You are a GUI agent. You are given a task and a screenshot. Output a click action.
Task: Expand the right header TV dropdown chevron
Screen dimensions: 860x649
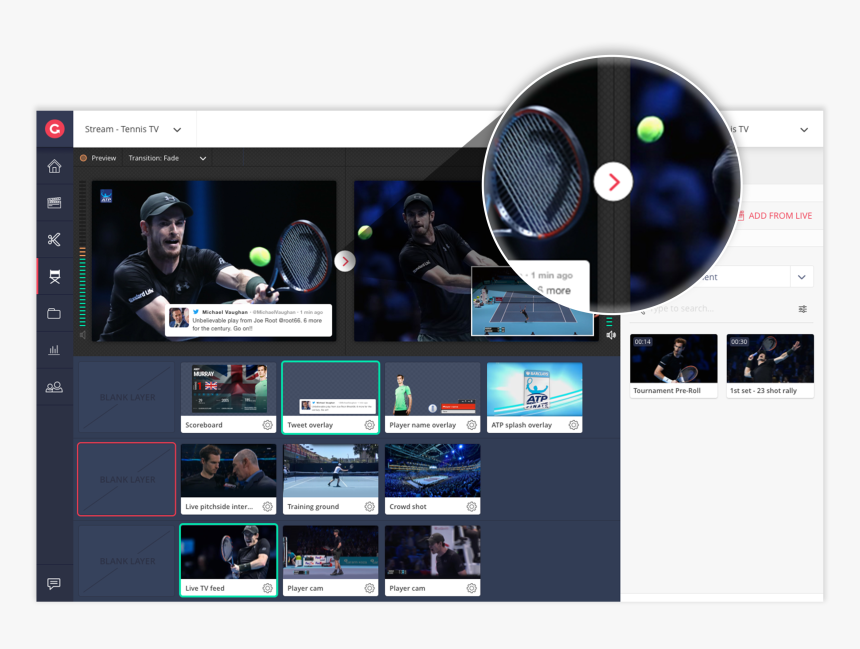804,130
